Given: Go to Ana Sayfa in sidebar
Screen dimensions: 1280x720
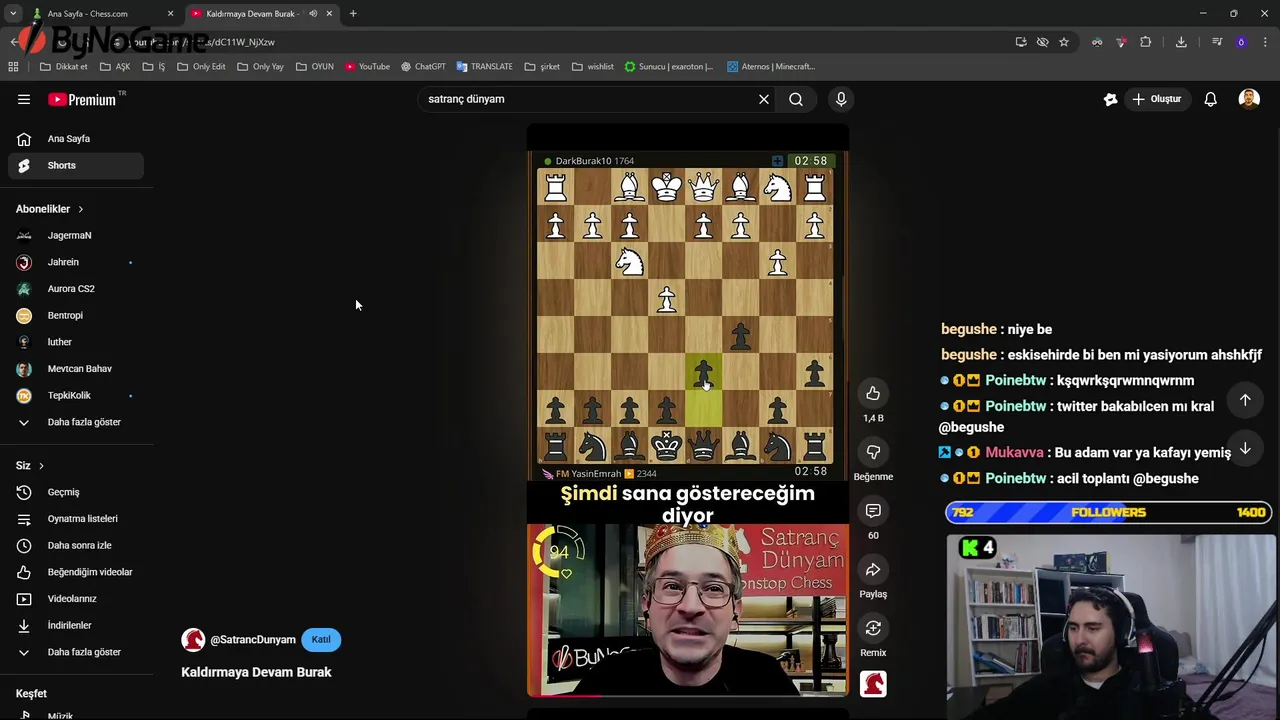Looking at the screenshot, I should (76, 139).
